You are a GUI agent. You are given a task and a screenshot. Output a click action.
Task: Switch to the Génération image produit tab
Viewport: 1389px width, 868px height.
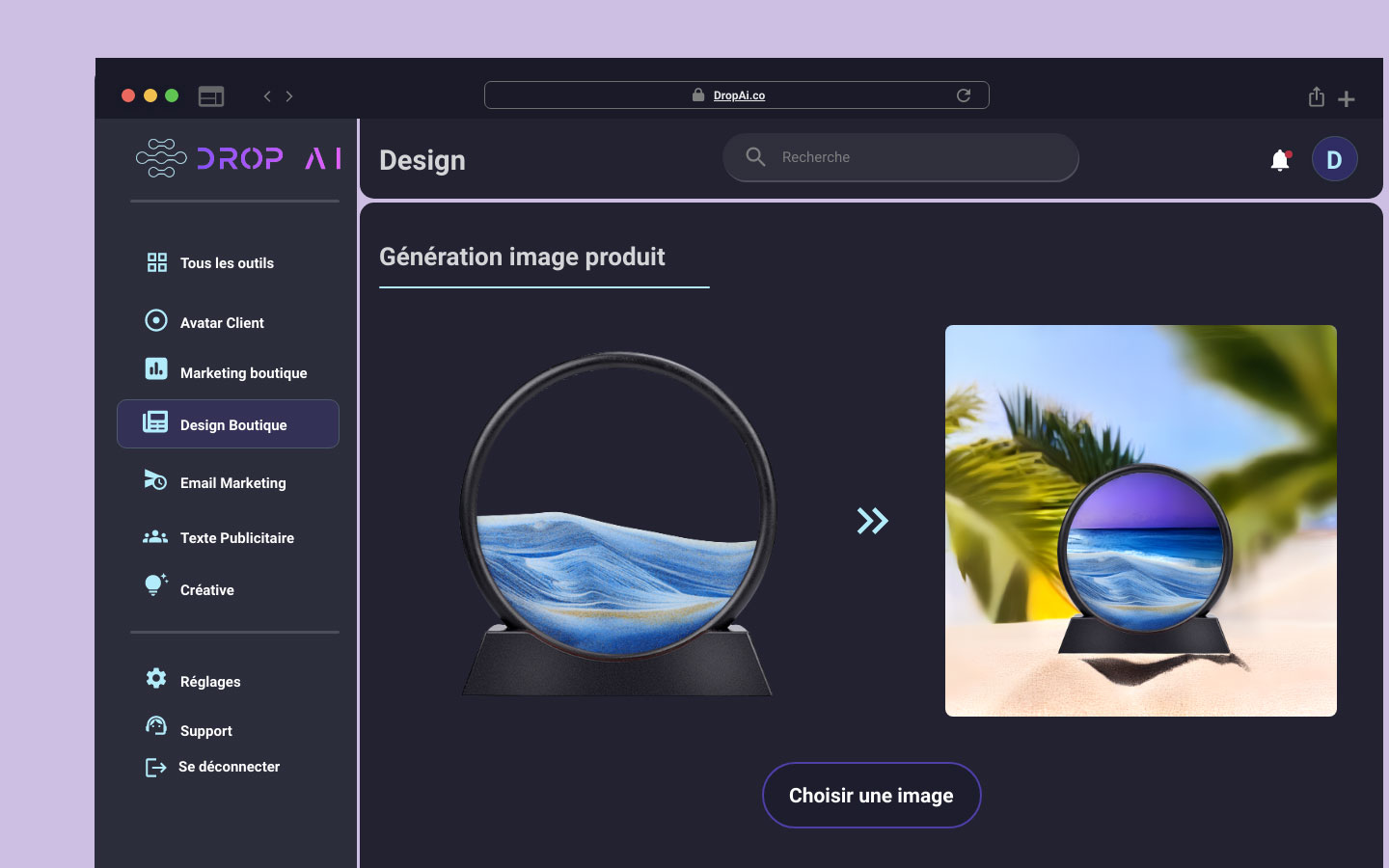pyautogui.click(x=523, y=257)
